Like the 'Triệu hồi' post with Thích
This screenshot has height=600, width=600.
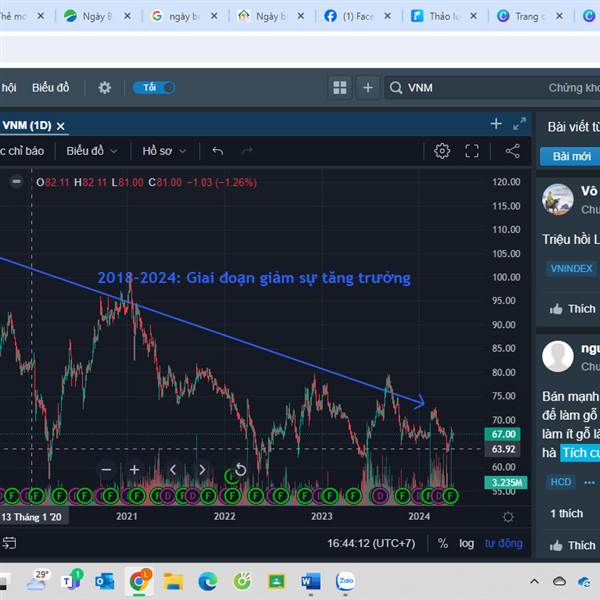click(573, 309)
